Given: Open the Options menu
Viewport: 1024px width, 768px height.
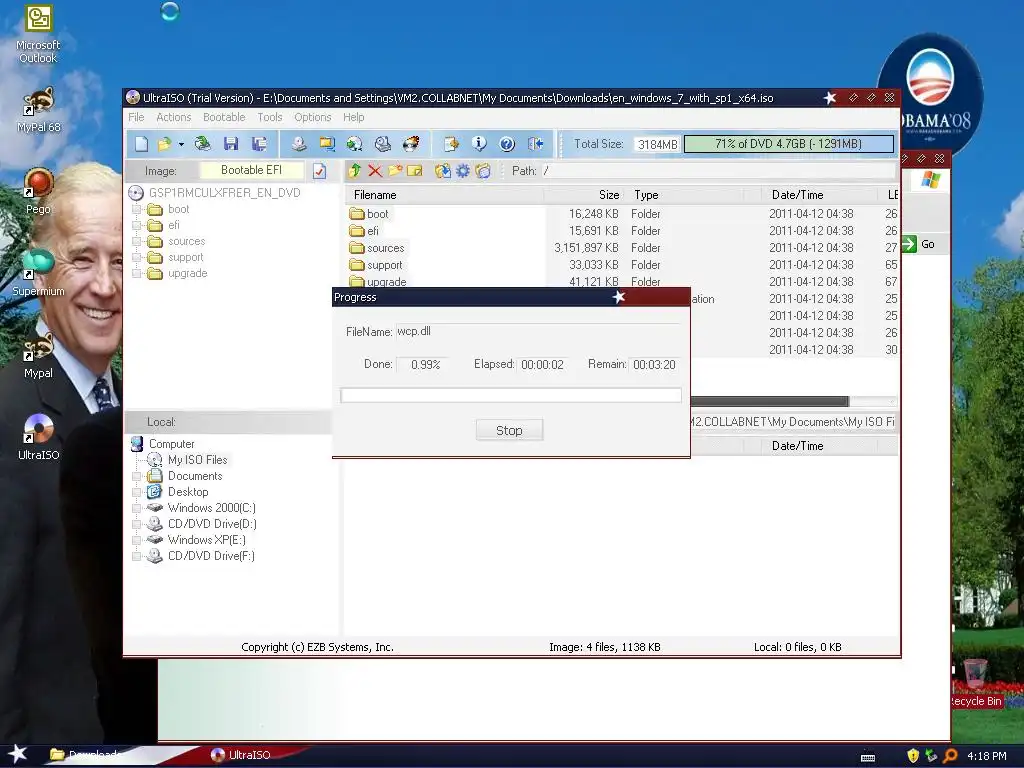Looking at the screenshot, I should pyautogui.click(x=312, y=117).
